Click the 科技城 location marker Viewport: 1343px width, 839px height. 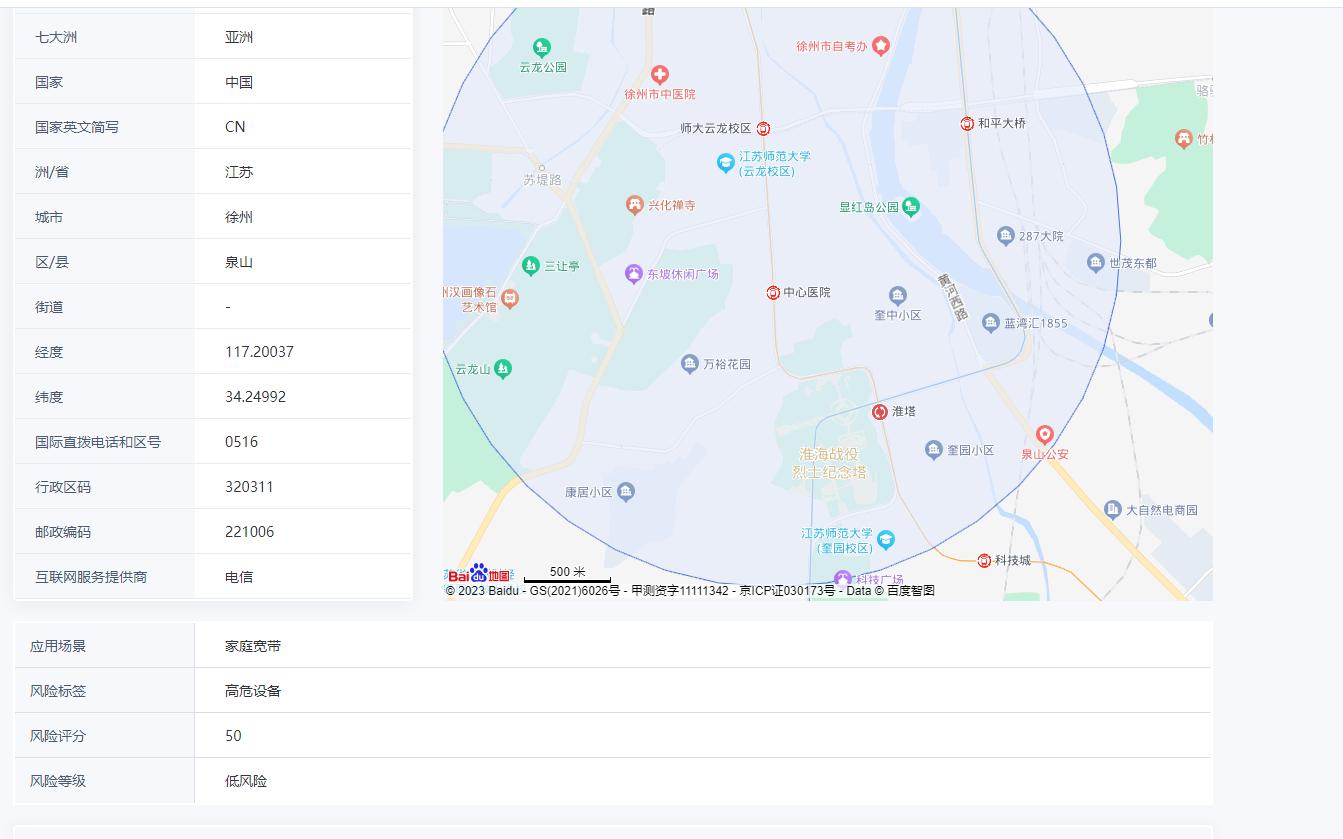tap(984, 560)
